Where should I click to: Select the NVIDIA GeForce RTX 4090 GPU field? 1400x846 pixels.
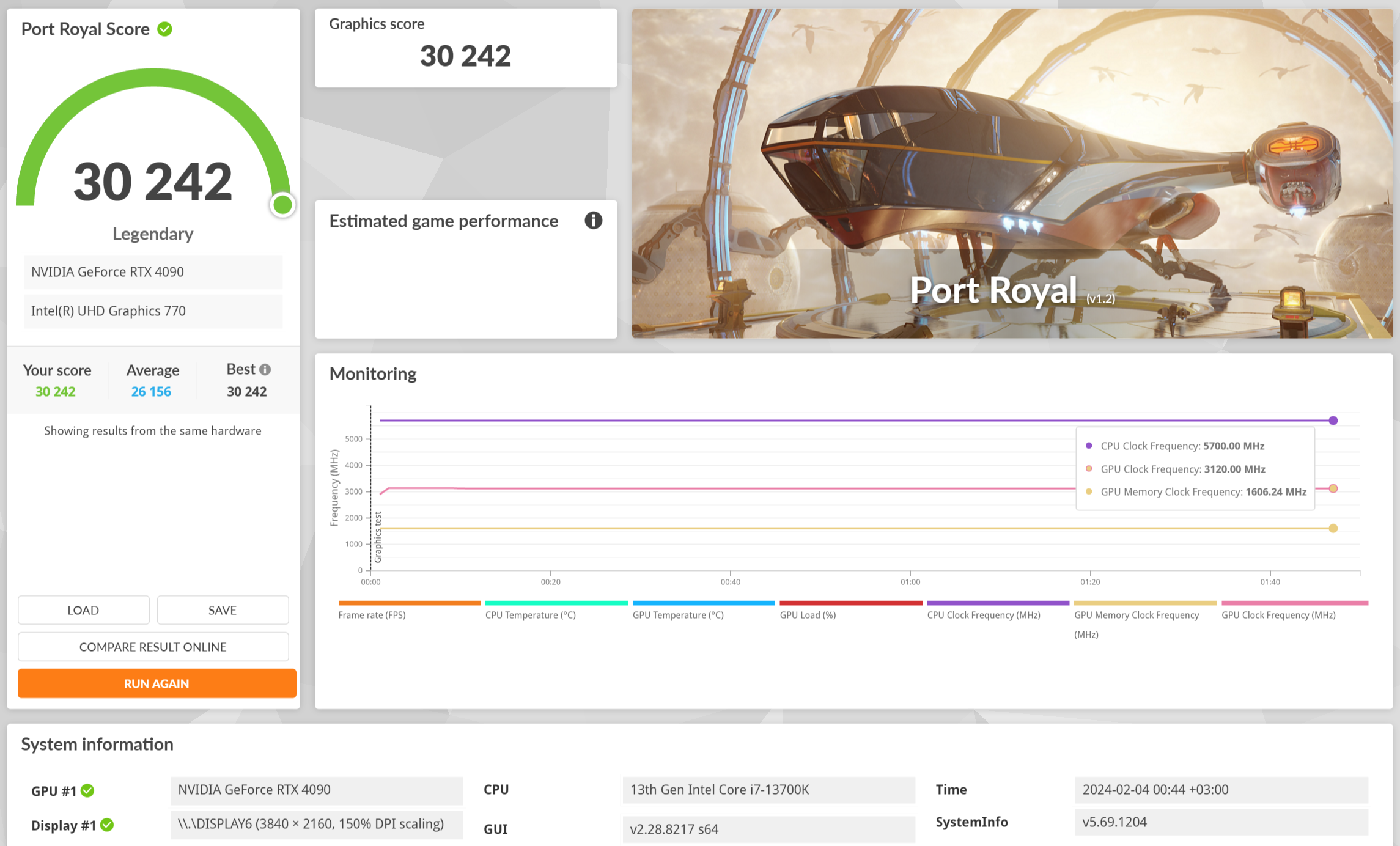coord(153,272)
